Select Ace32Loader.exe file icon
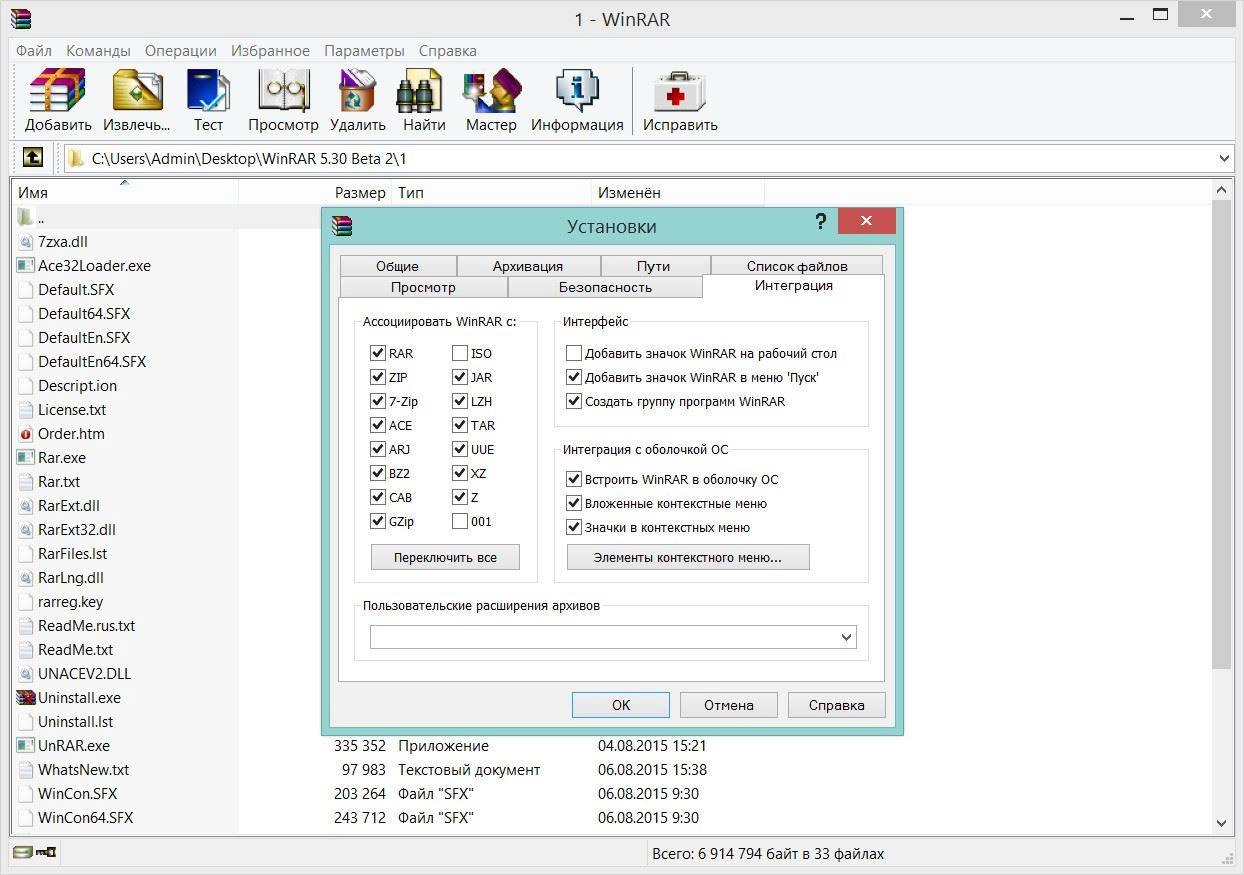 [26, 266]
